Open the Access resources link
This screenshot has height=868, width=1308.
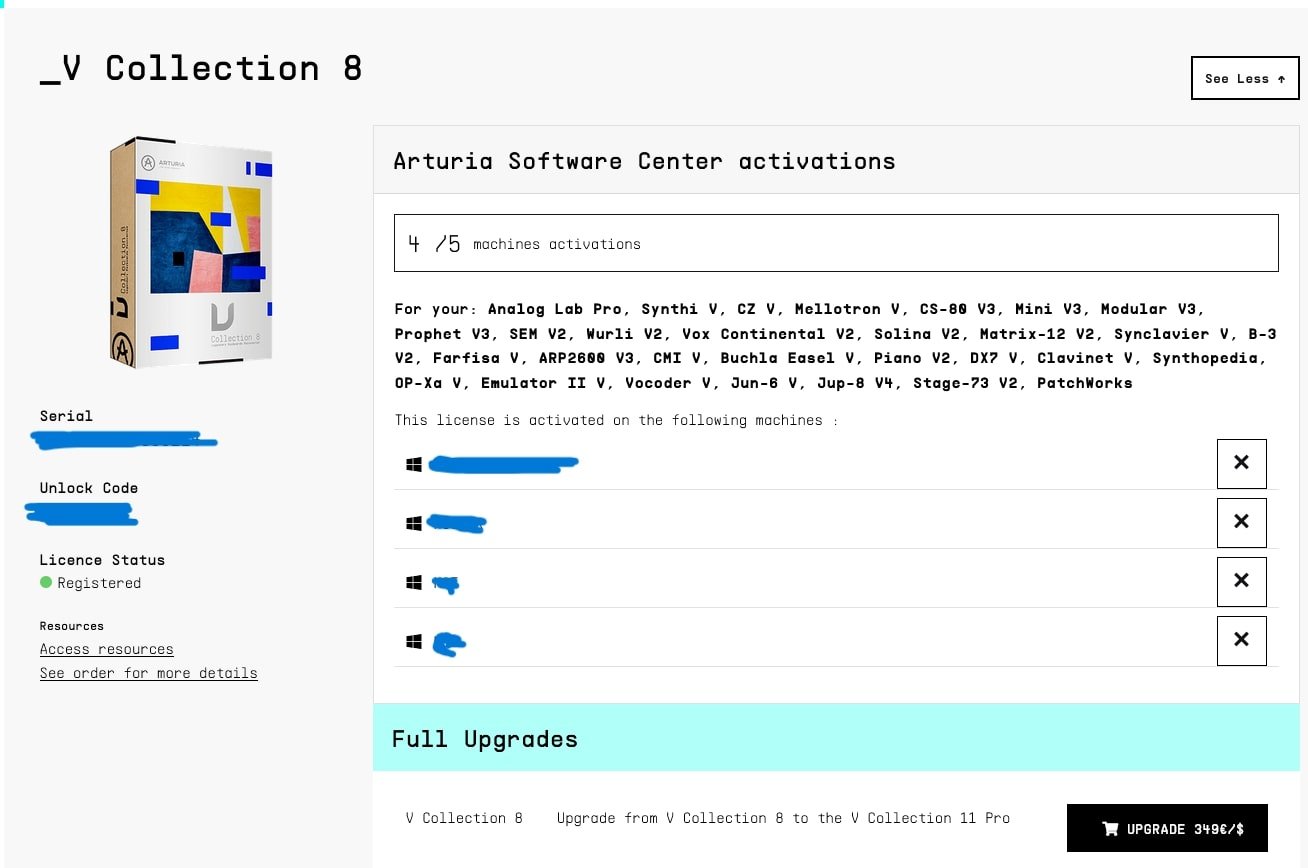[106, 649]
